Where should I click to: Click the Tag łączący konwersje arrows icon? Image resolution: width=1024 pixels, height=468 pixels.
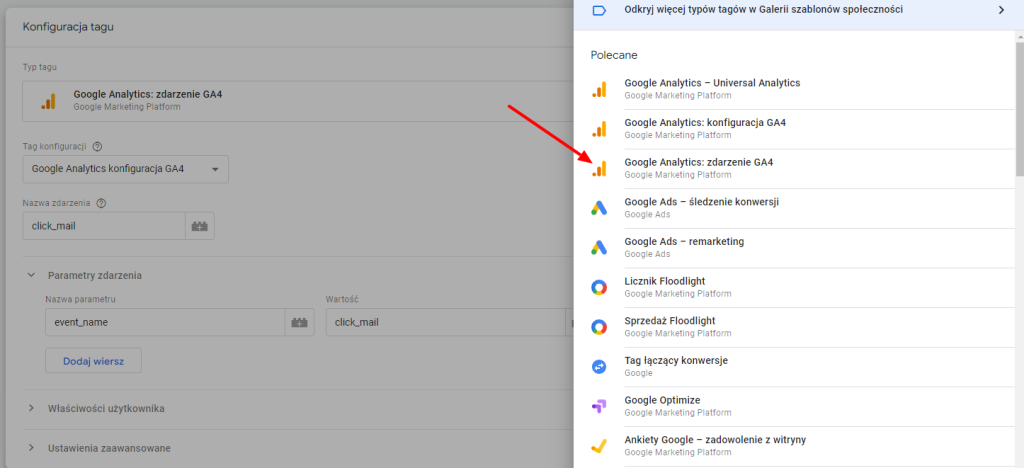click(x=600, y=367)
